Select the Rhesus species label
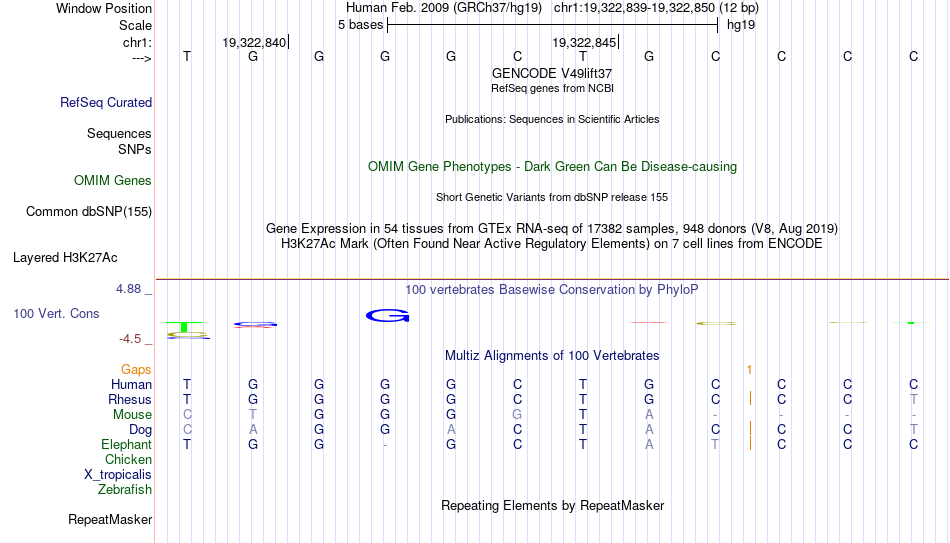 (130, 399)
